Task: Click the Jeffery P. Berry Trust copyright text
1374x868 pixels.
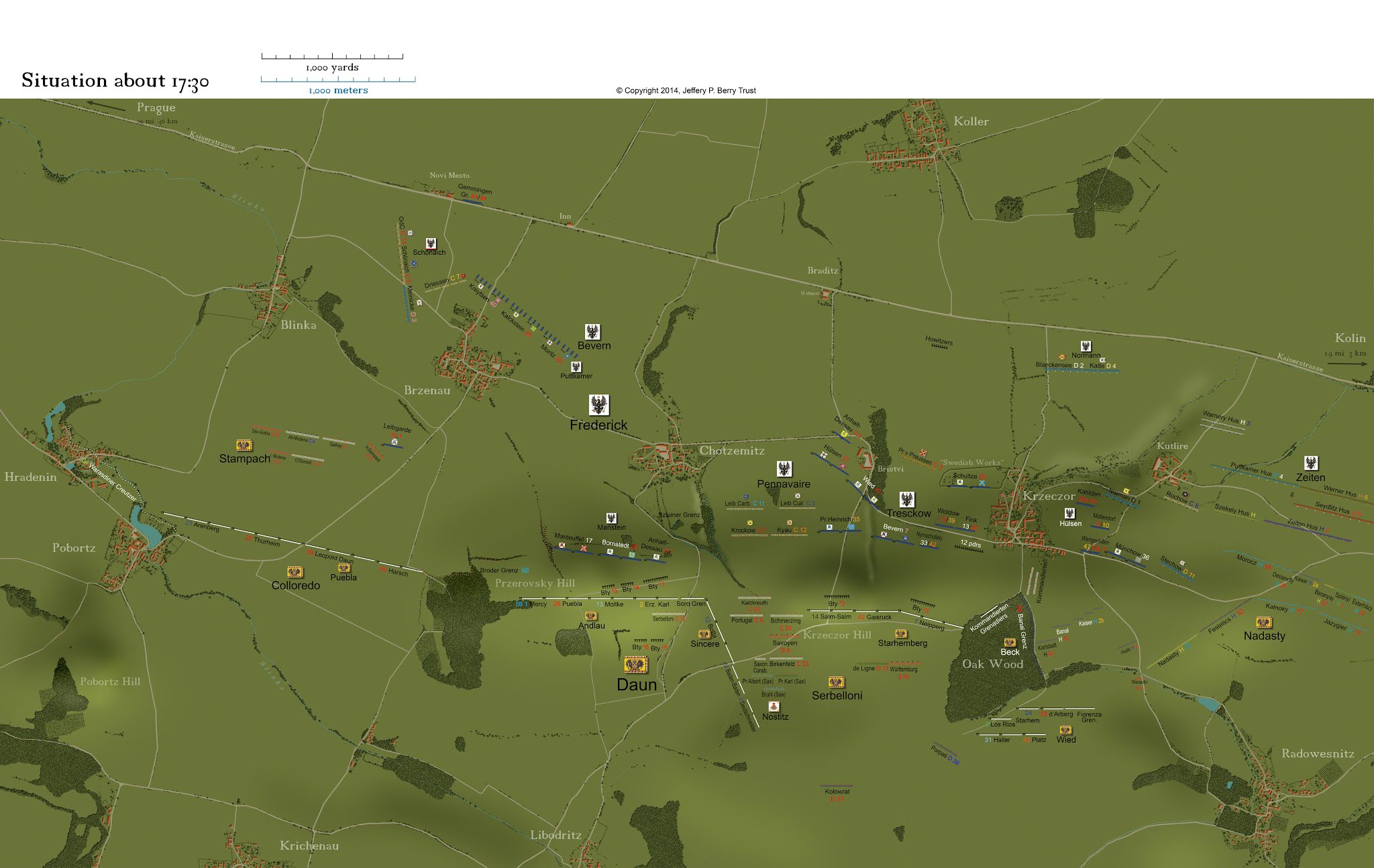Action: click(x=686, y=89)
